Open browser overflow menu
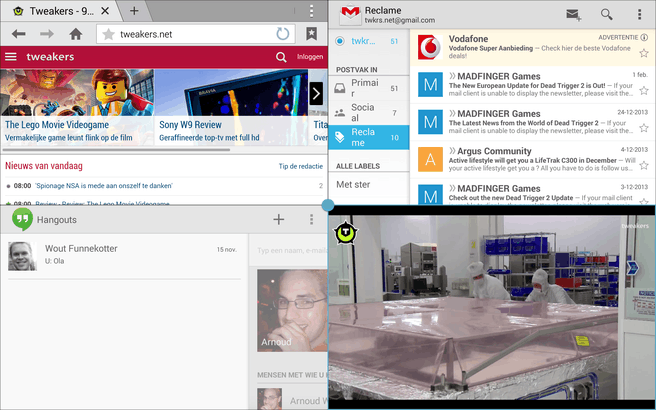The image size is (656, 410). pos(311,11)
